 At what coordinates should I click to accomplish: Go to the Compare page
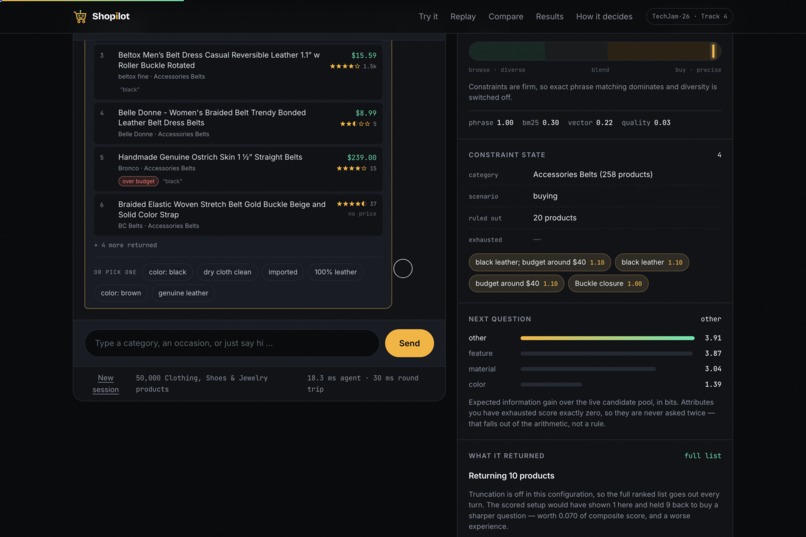[x=505, y=16]
